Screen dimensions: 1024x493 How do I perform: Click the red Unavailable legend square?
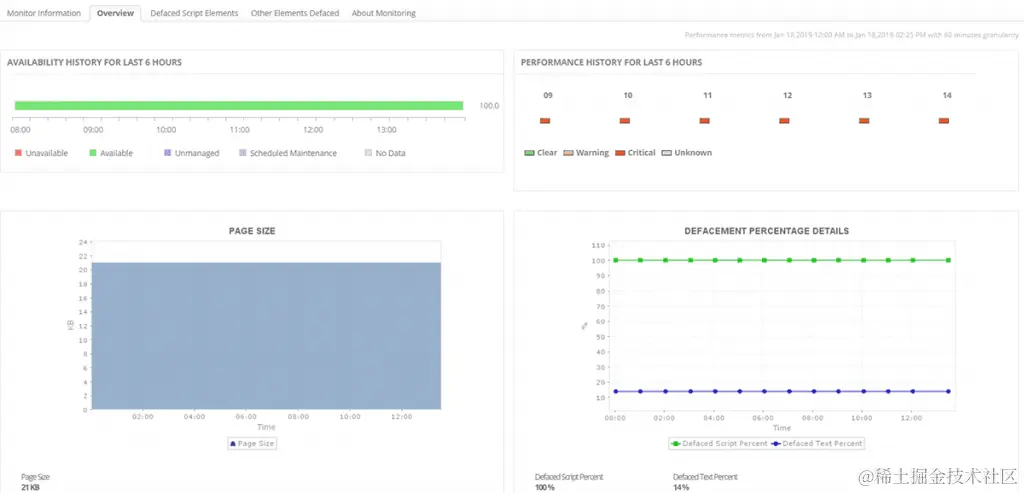[18, 153]
